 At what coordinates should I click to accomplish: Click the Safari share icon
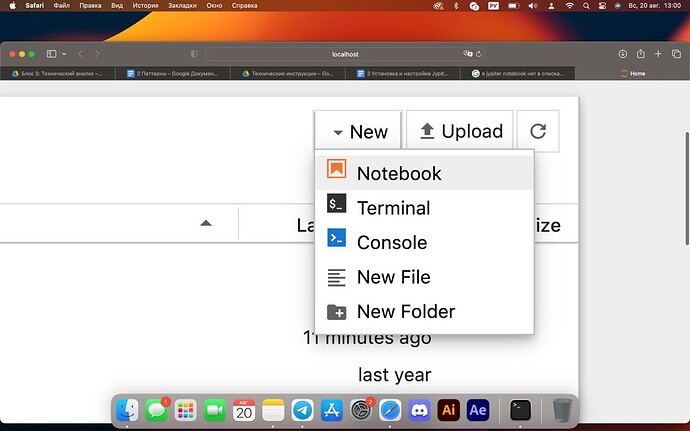click(640, 53)
